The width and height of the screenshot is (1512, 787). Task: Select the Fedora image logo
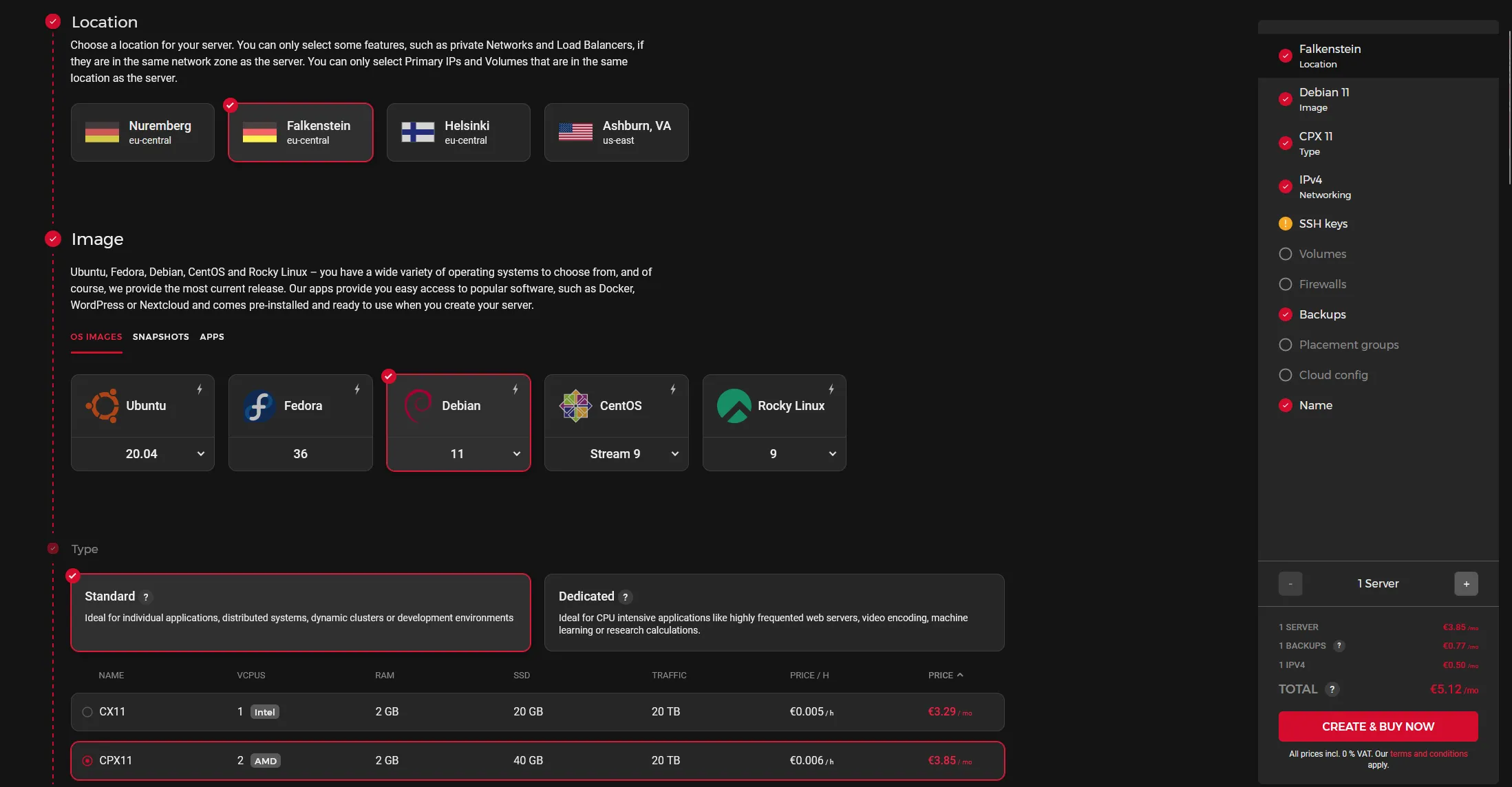click(x=258, y=406)
